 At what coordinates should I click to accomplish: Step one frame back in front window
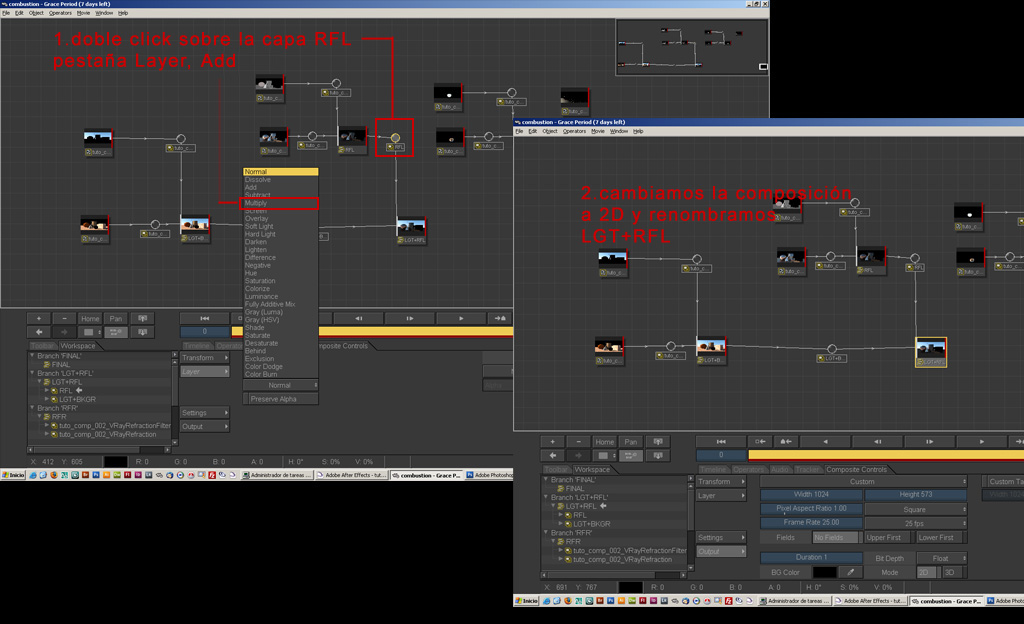[878, 442]
